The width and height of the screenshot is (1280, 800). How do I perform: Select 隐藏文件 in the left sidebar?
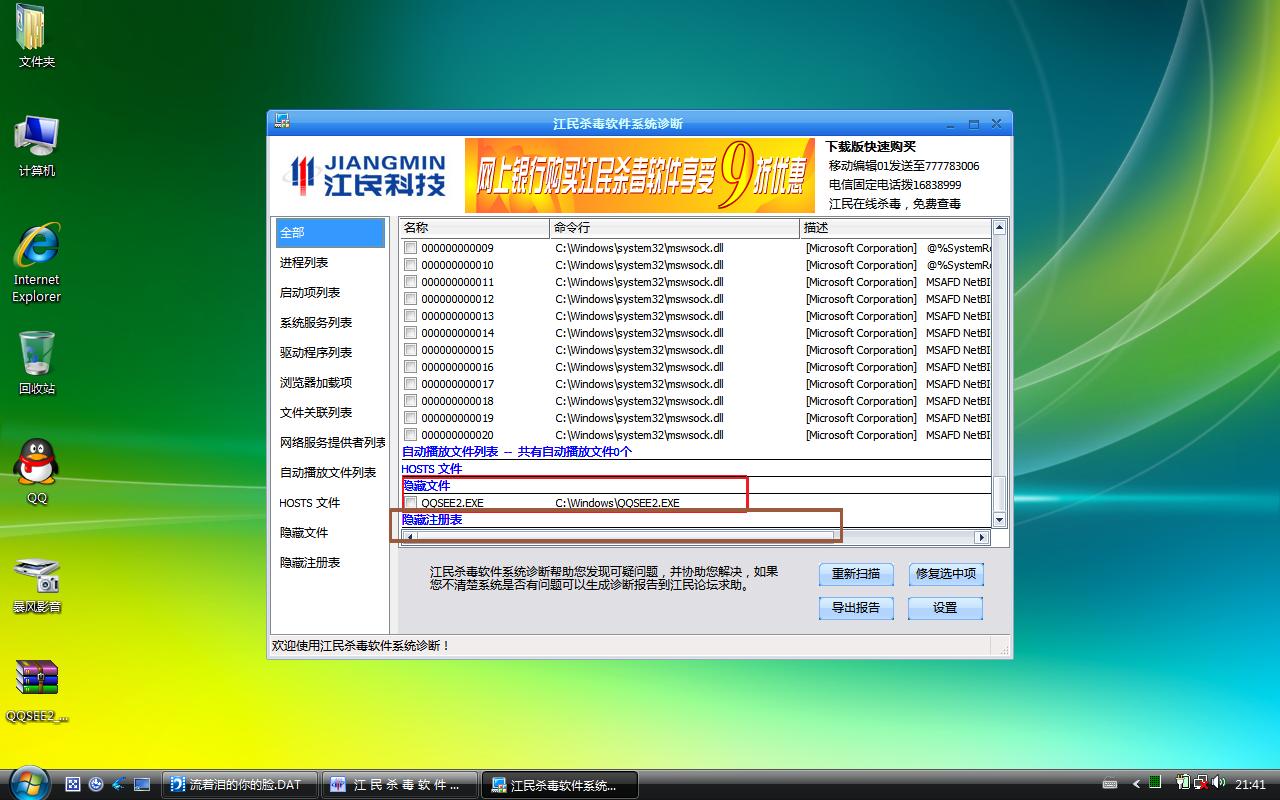tap(330, 532)
